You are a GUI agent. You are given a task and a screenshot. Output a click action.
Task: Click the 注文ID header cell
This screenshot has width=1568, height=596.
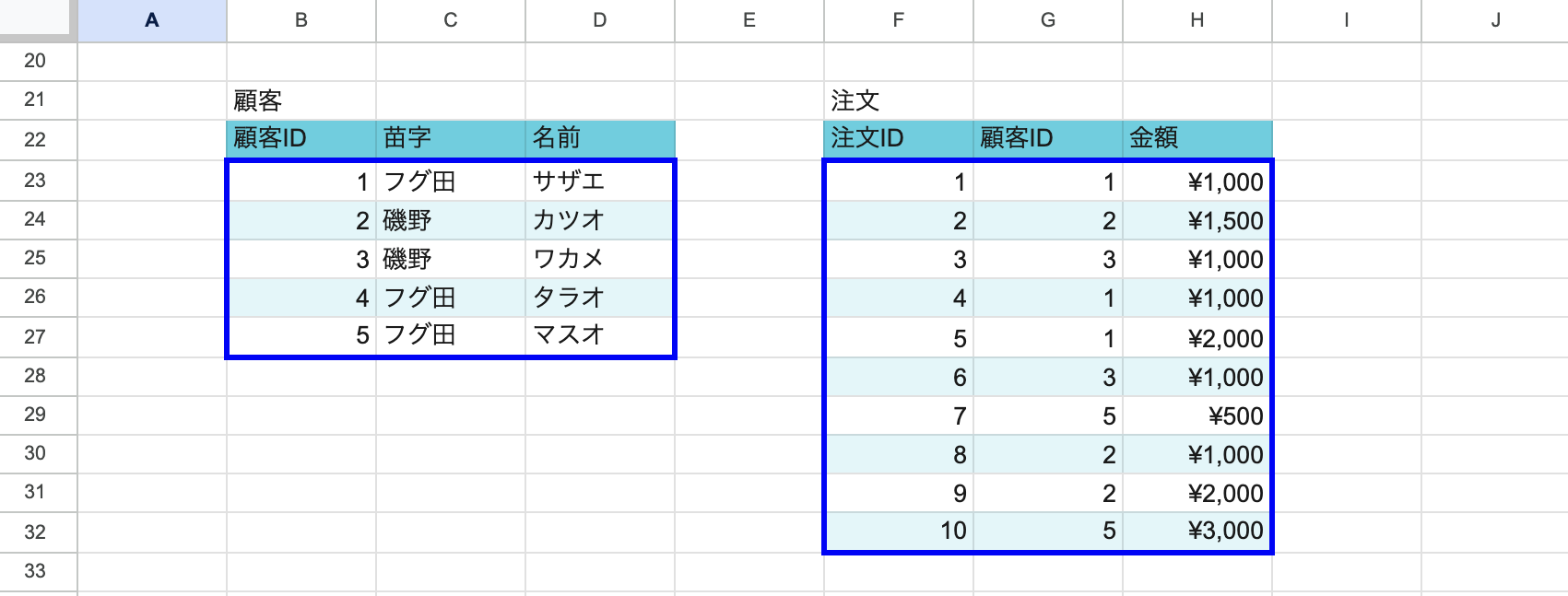click(x=898, y=138)
